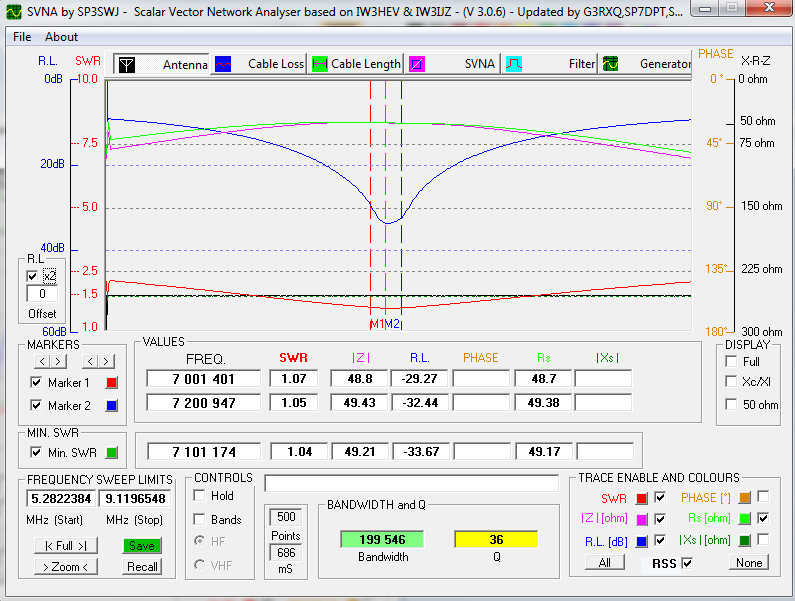Click the blue Cable Loss icon

223,64
